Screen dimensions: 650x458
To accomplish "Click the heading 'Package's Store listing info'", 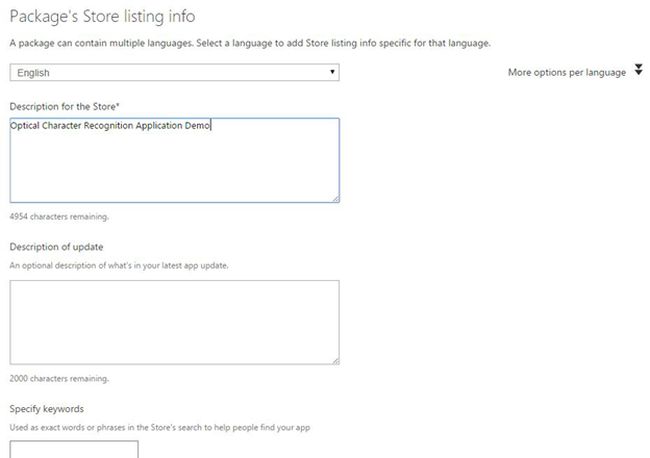I will (102, 17).
